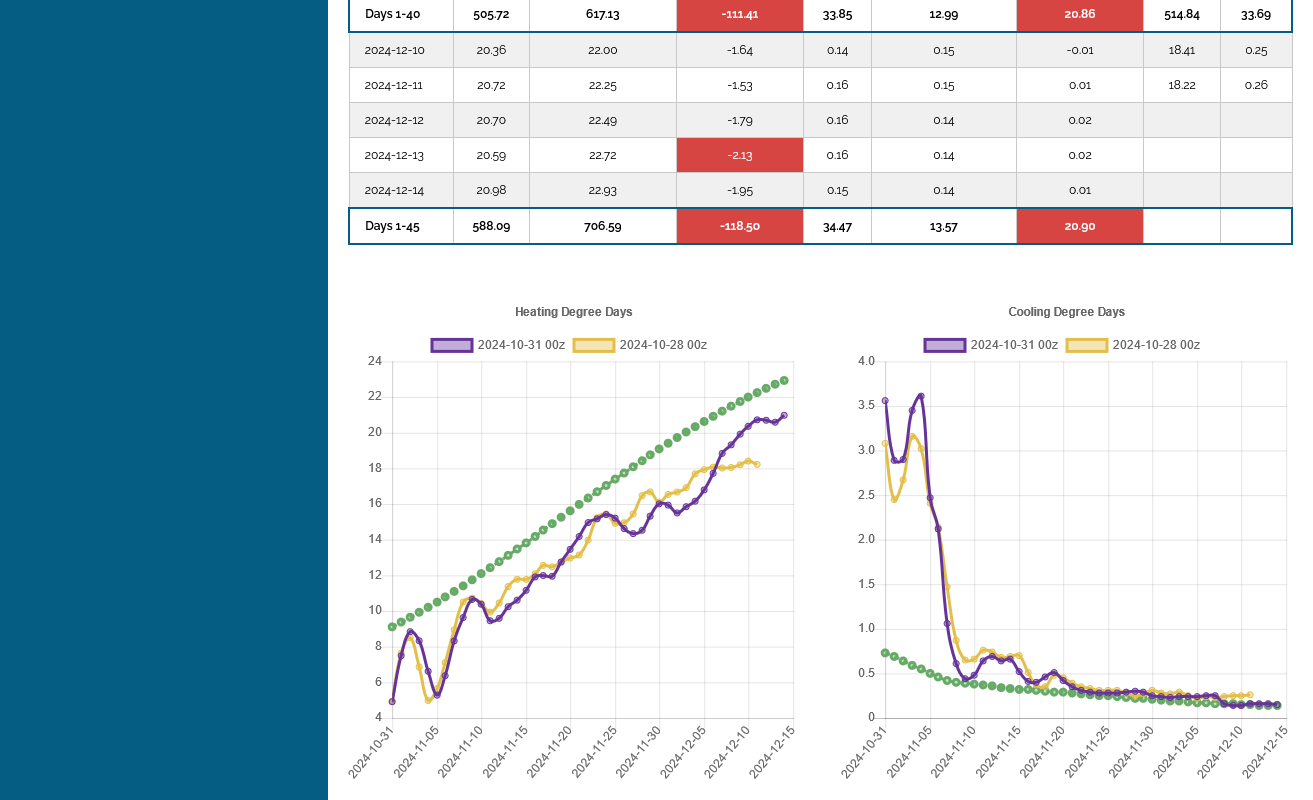Click the 18.22 value in 2024-12-11 row
This screenshot has height=800, width=1313.
tap(1182, 85)
